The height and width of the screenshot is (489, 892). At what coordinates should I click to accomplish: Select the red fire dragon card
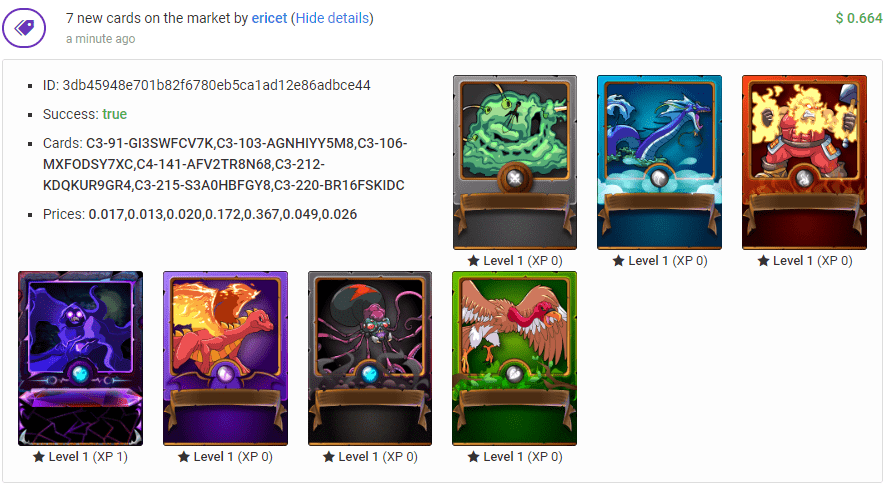pyautogui.click(x=225, y=358)
